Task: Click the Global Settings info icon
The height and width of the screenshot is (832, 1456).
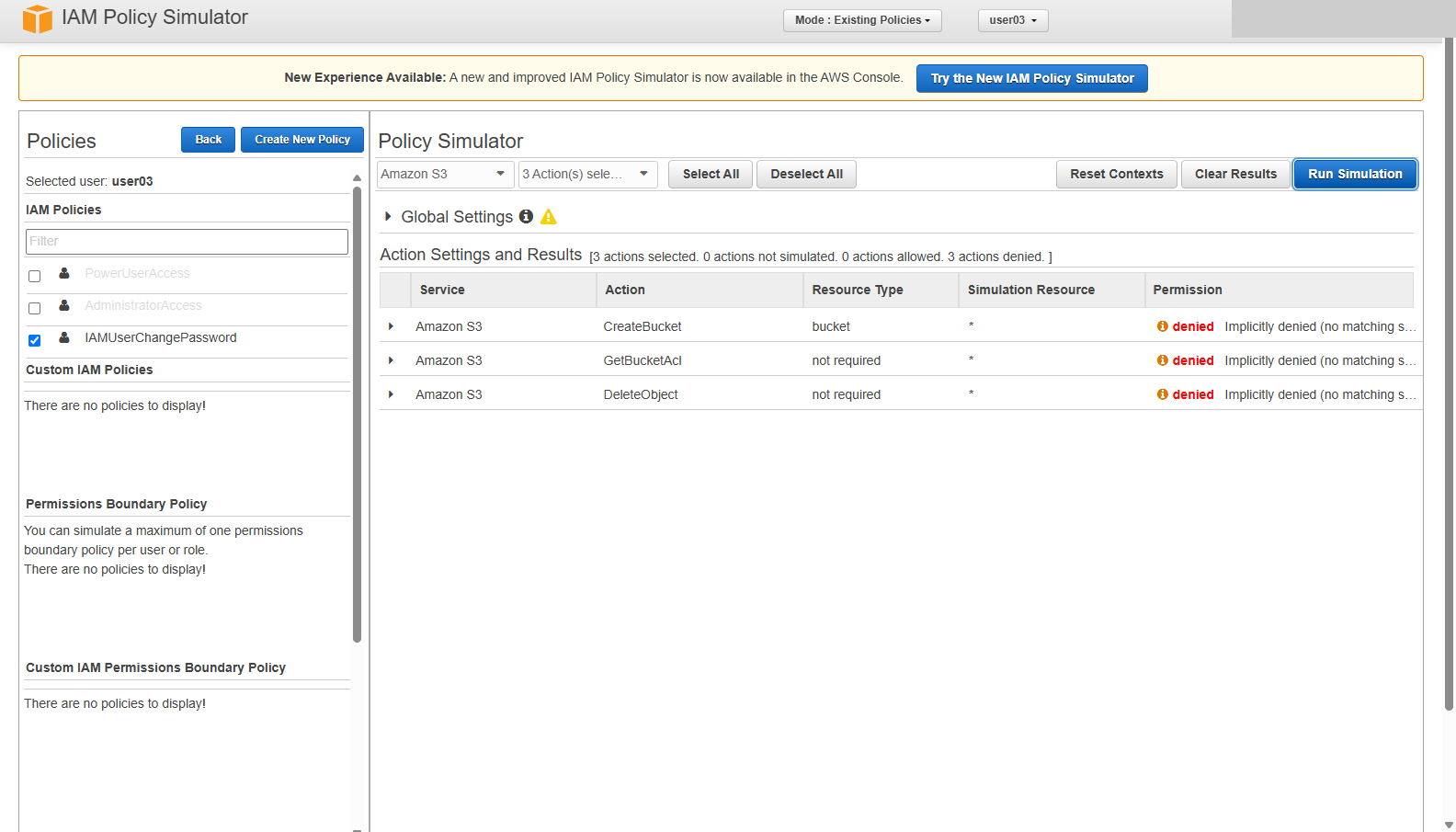Action: coord(526,216)
